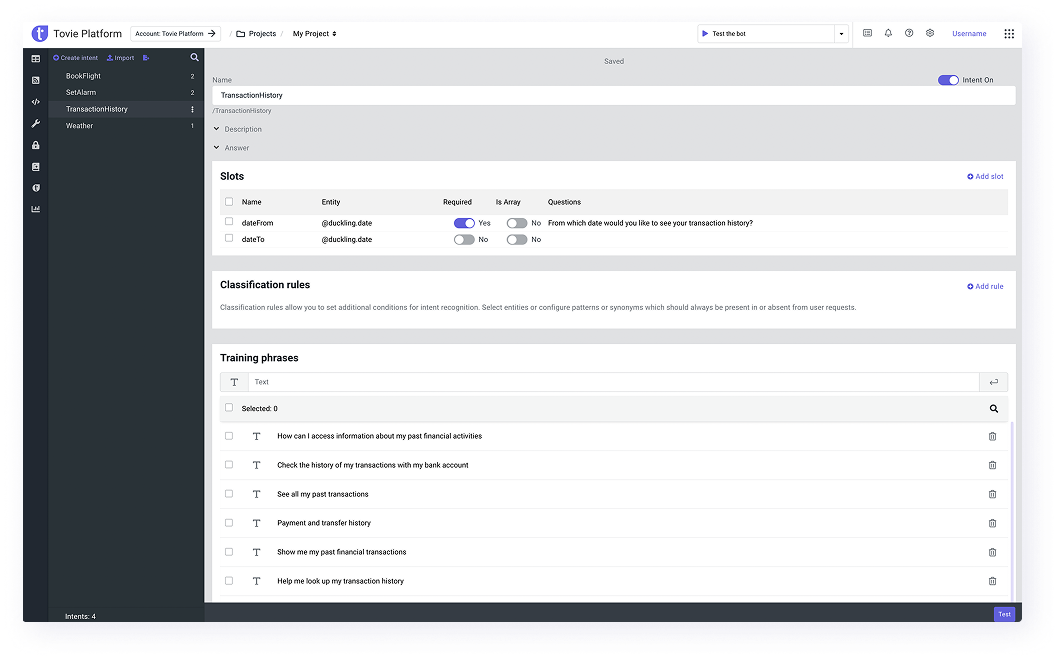Open the gear settings icon in header
The image size is (1060, 660).
(930, 33)
